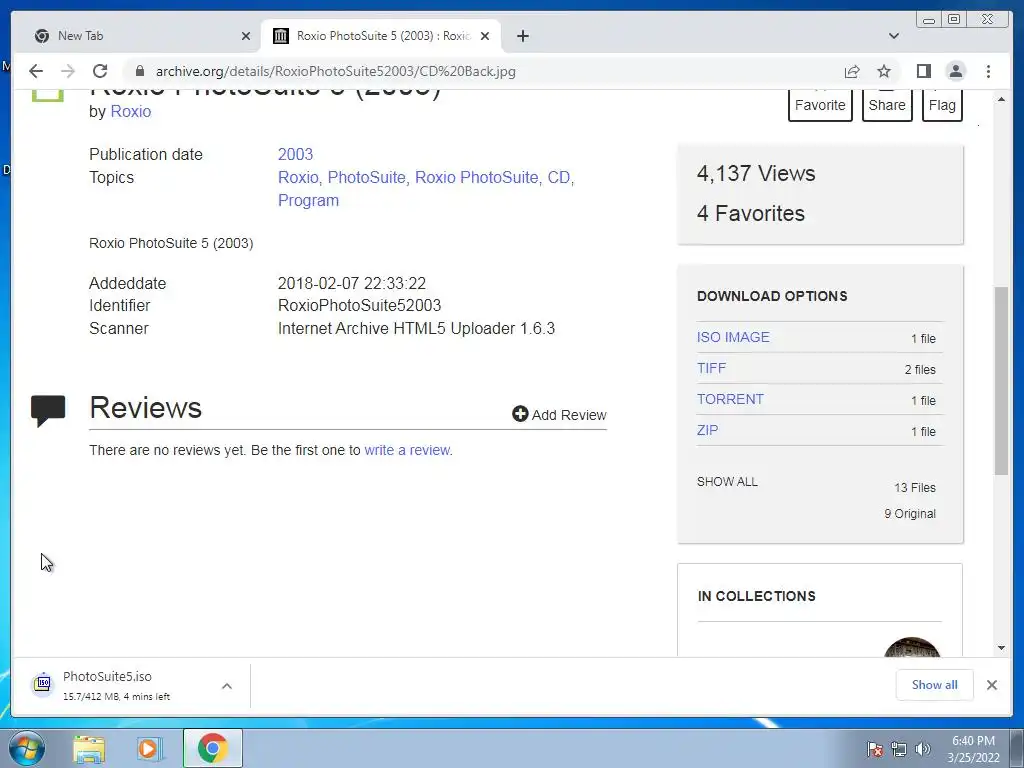This screenshot has width=1024, height=768.
Task: Click the 9 Original text
Action: [x=910, y=514]
